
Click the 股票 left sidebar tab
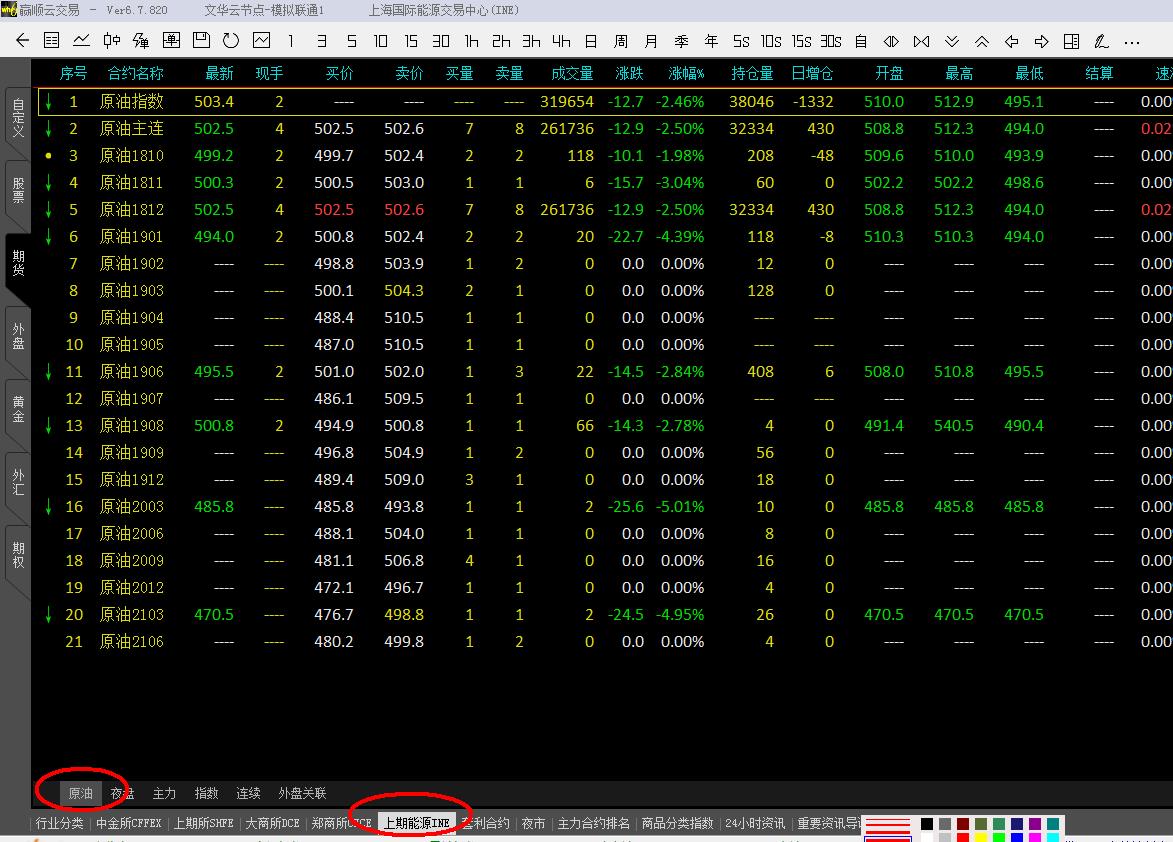(17, 190)
